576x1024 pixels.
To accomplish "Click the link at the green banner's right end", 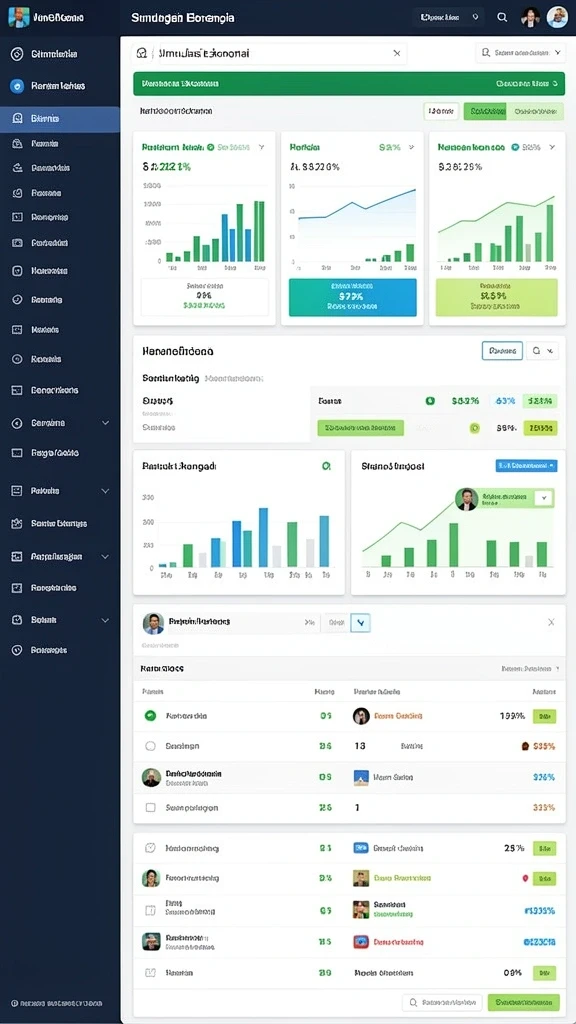I will pyautogui.click(x=526, y=84).
